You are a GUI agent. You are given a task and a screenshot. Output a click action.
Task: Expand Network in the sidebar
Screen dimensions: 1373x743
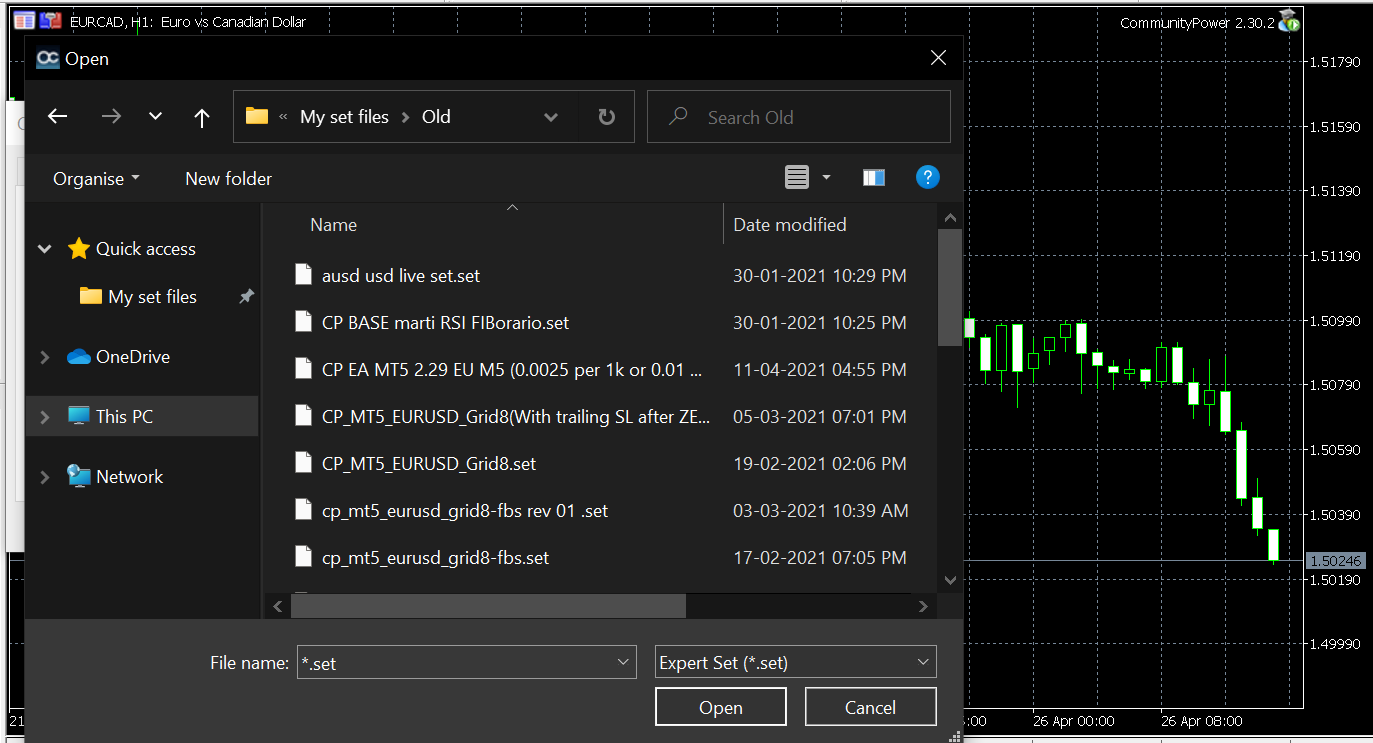tap(43, 477)
